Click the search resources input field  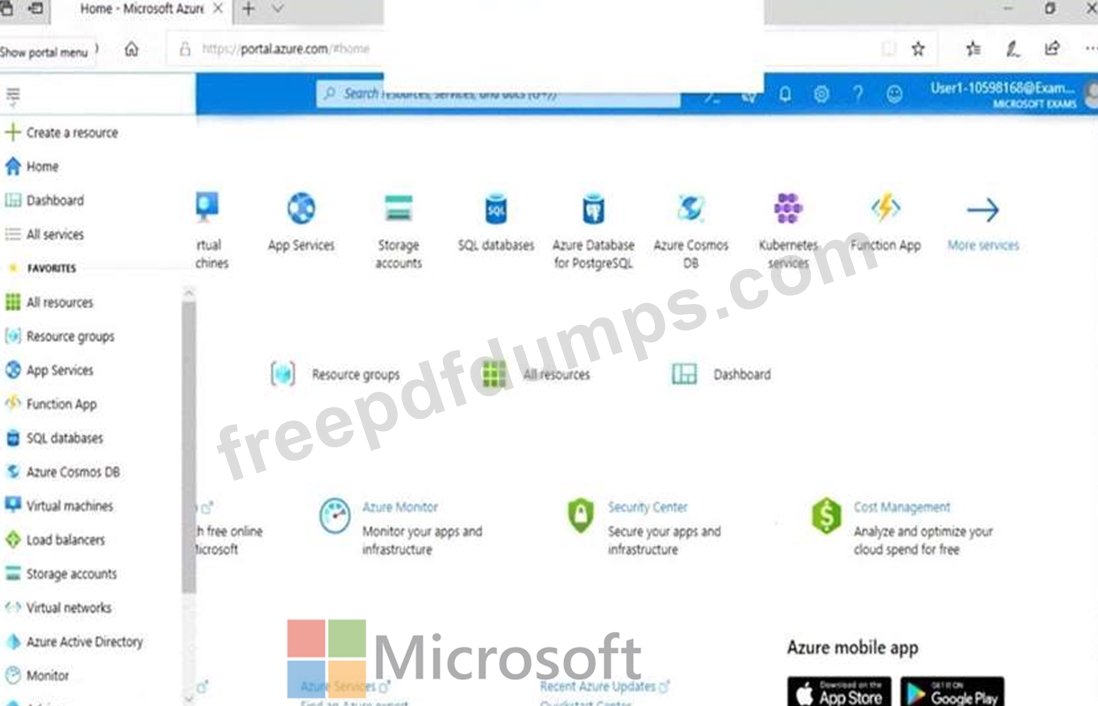point(499,94)
